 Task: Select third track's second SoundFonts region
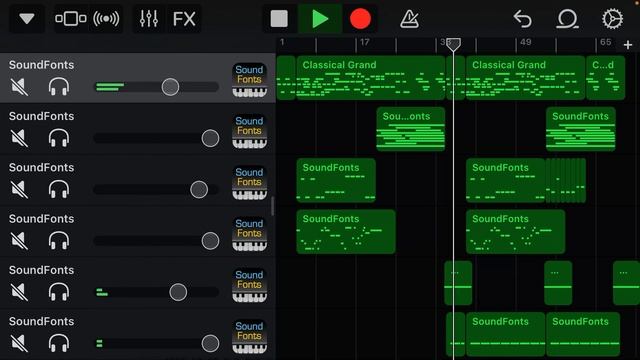pos(505,180)
